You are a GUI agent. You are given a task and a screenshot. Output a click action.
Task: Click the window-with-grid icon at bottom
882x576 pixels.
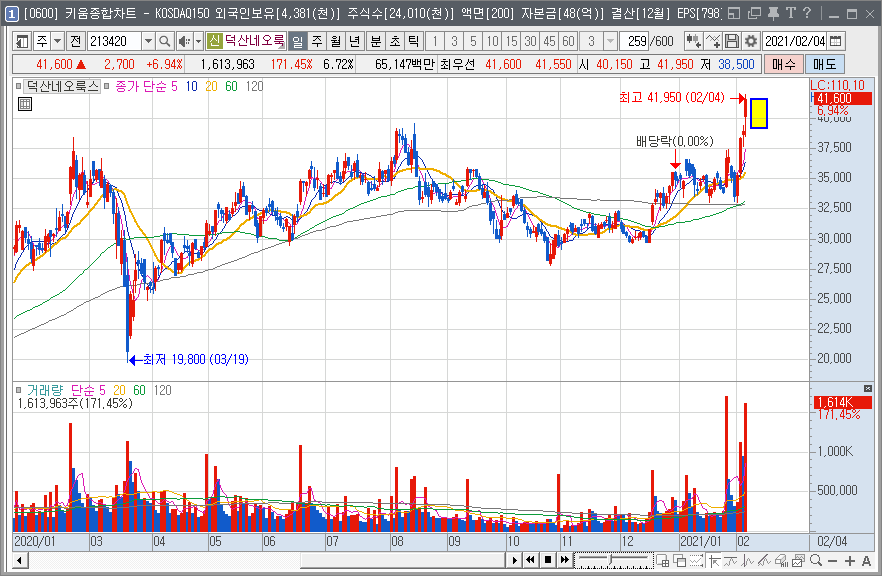click(x=663, y=560)
